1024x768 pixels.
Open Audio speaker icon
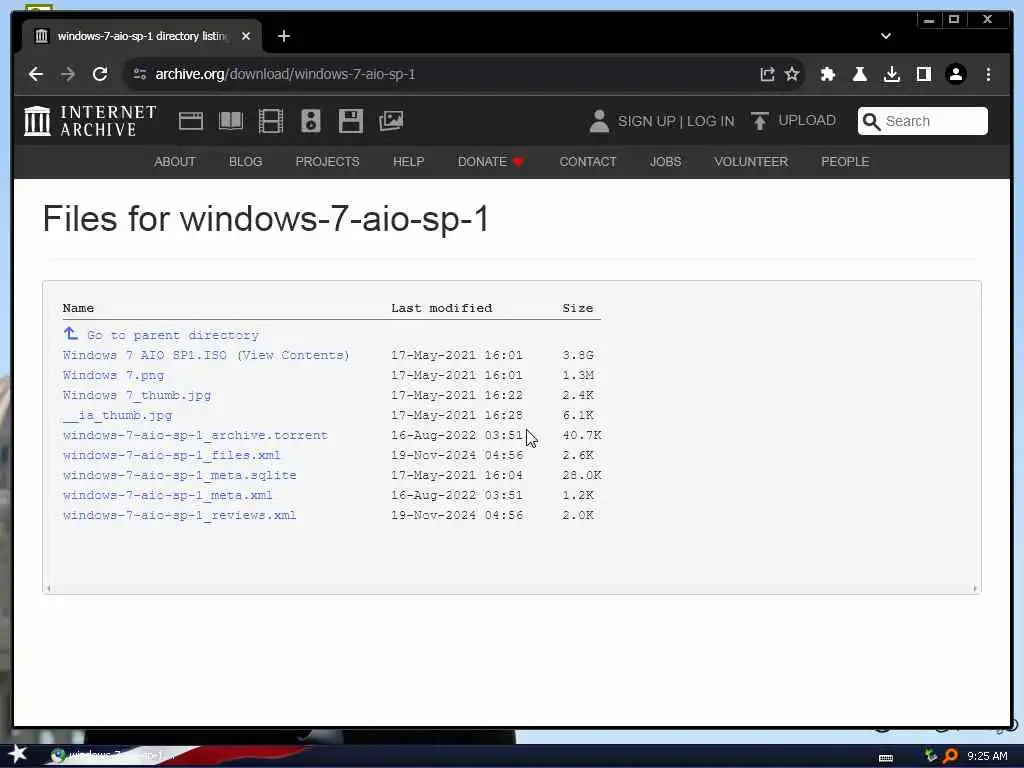pos(311,121)
